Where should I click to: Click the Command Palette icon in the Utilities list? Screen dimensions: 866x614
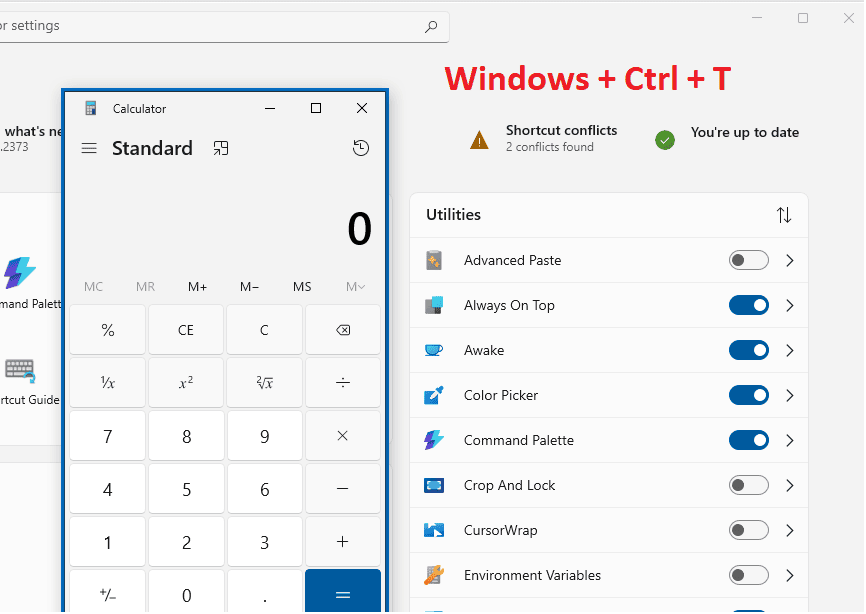click(x=434, y=440)
